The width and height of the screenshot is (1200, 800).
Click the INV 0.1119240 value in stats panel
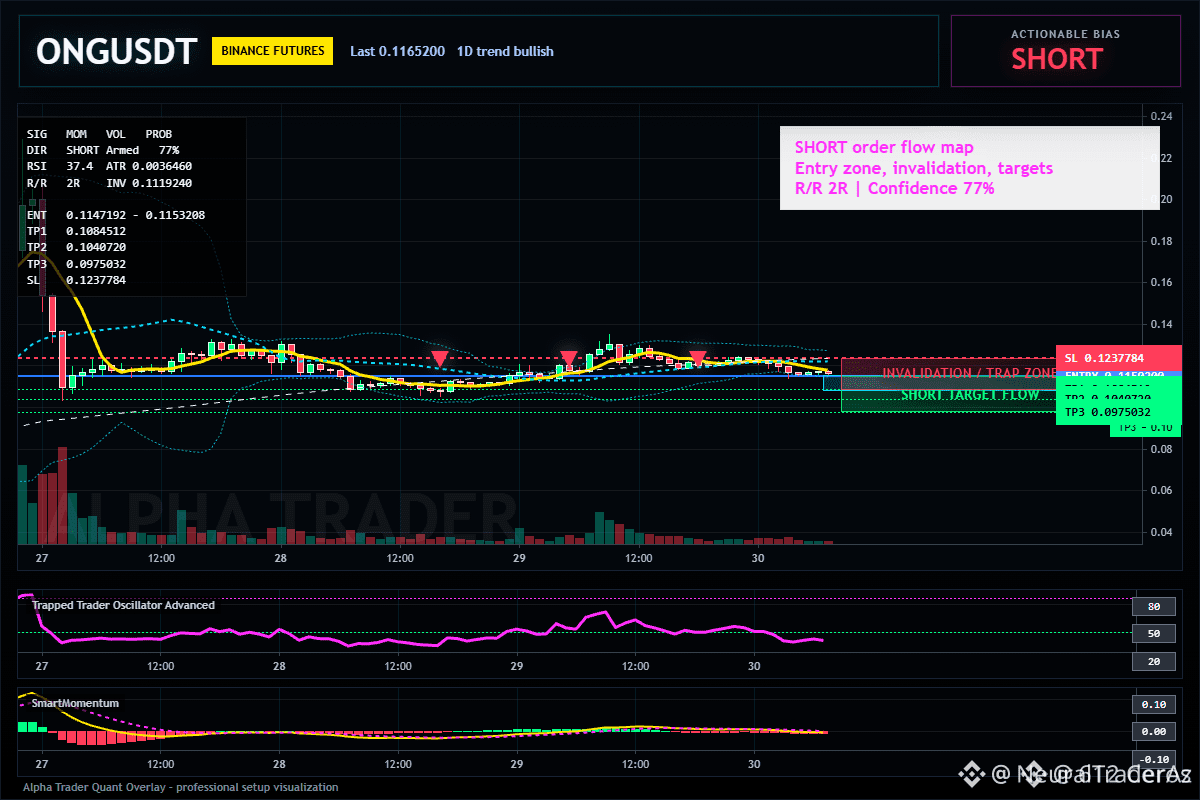click(x=149, y=183)
